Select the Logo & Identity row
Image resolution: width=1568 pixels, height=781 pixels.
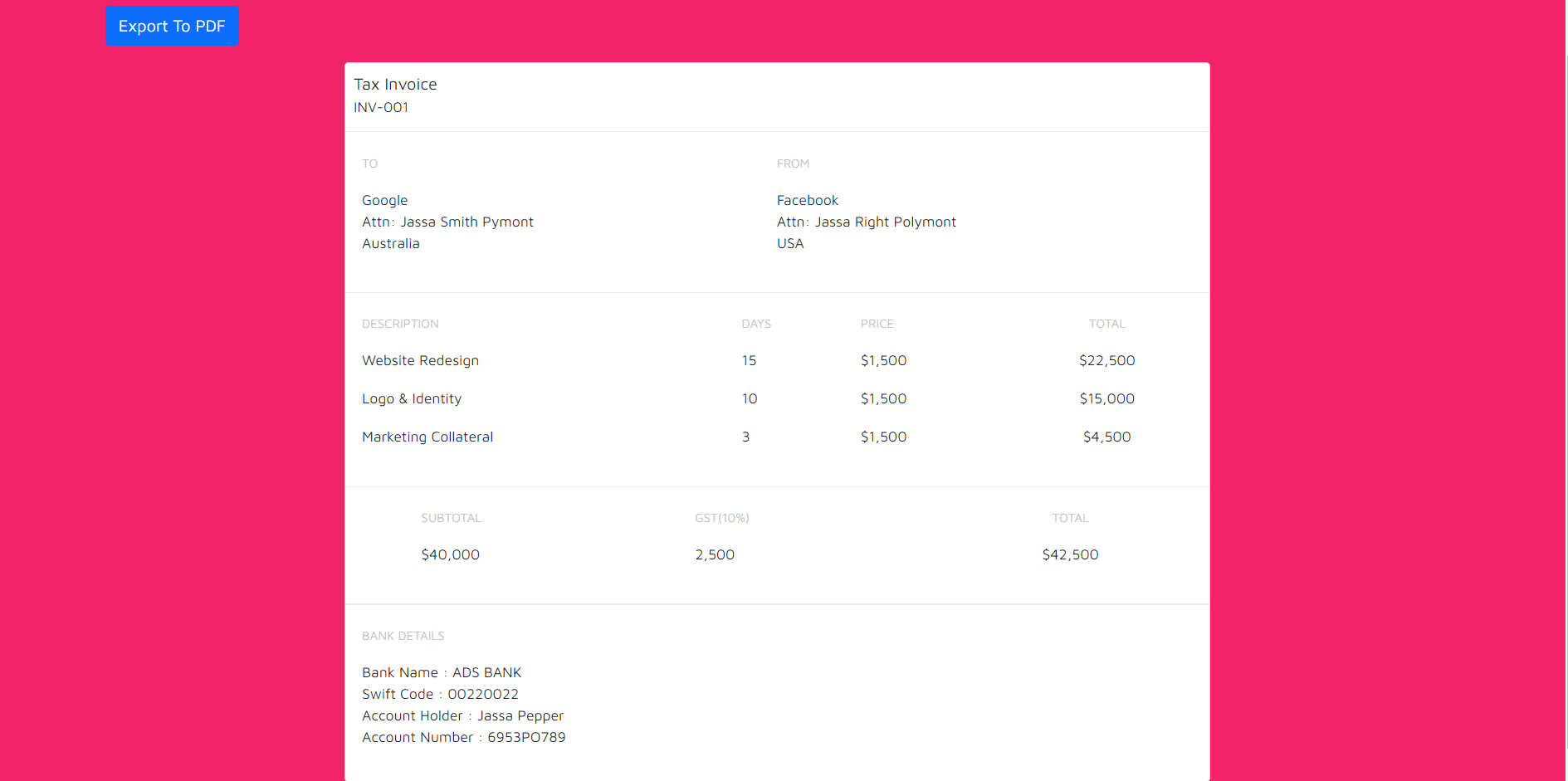coord(412,399)
